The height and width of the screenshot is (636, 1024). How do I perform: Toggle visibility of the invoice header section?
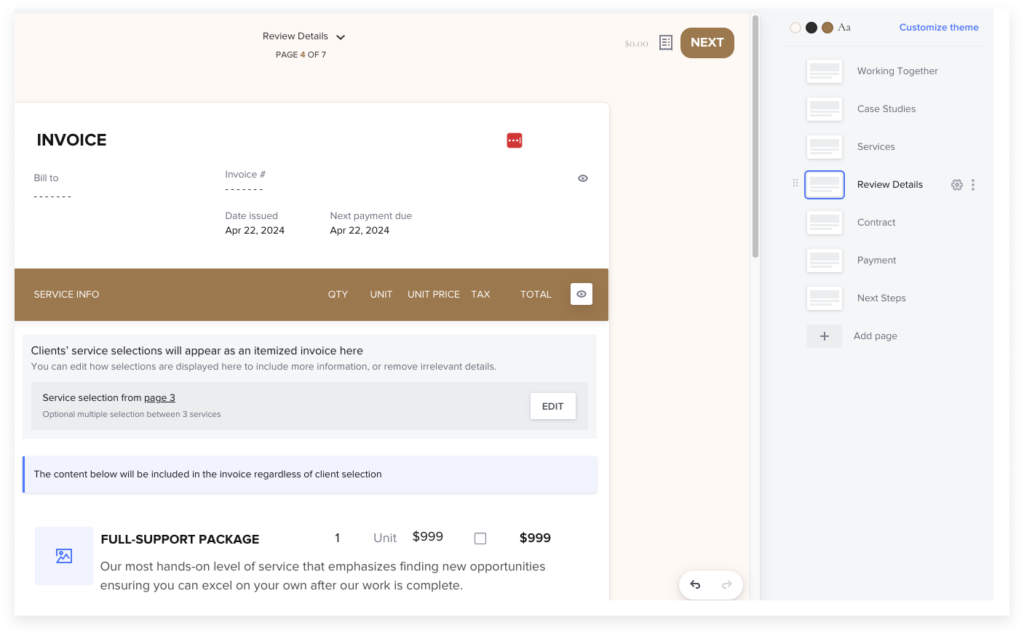[x=582, y=178]
